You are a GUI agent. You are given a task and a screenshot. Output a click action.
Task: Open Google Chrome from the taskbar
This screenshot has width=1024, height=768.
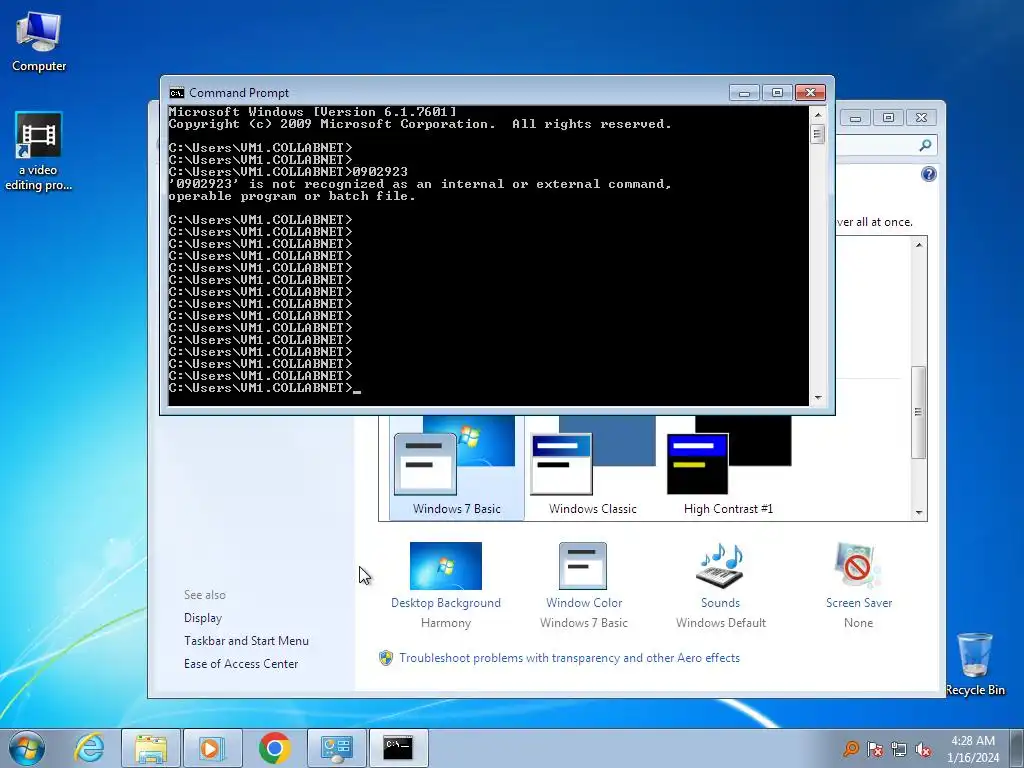(274, 748)
